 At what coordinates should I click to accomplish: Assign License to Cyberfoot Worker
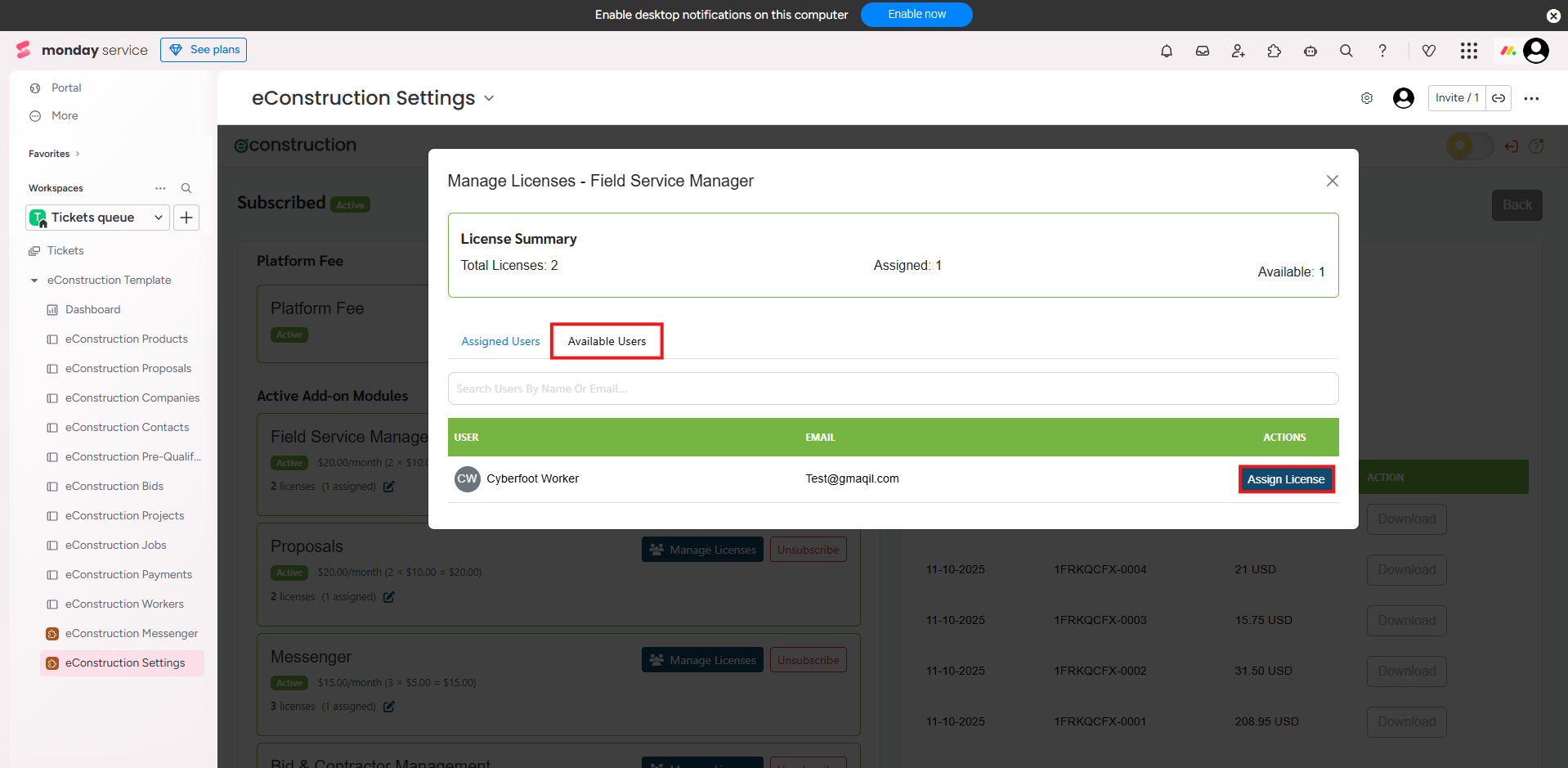point(1285,479)
